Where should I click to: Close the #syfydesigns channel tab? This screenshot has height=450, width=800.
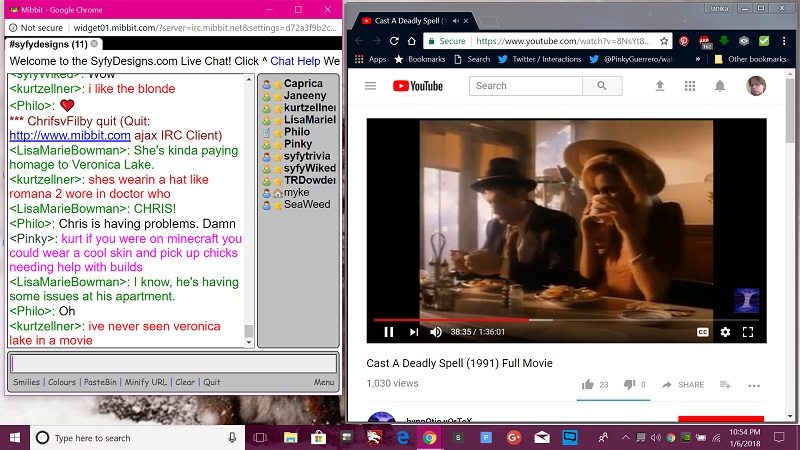point(94,44)
